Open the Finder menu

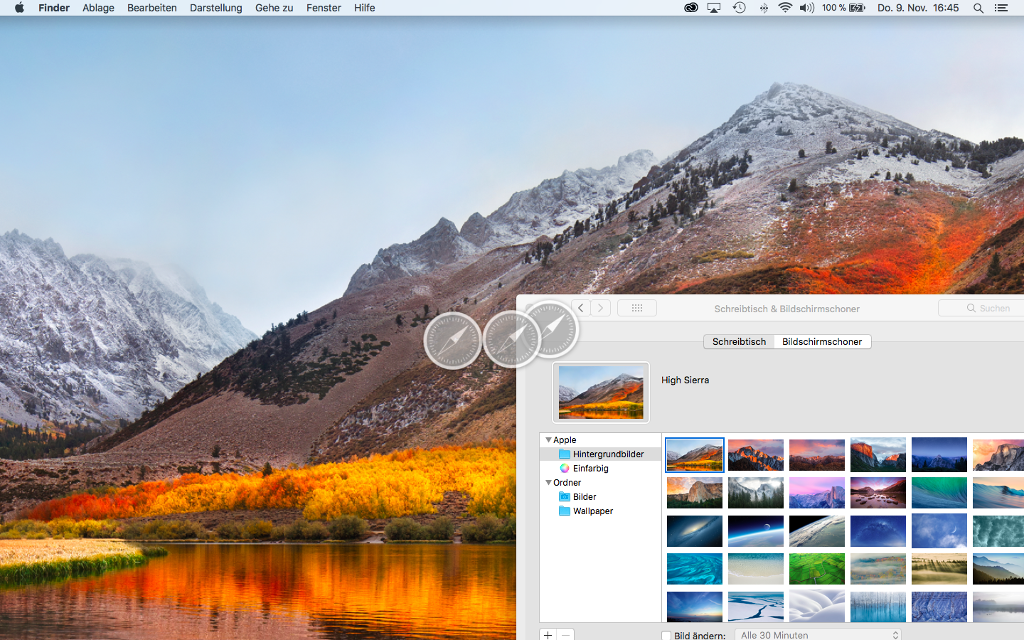tap(54, 8)
